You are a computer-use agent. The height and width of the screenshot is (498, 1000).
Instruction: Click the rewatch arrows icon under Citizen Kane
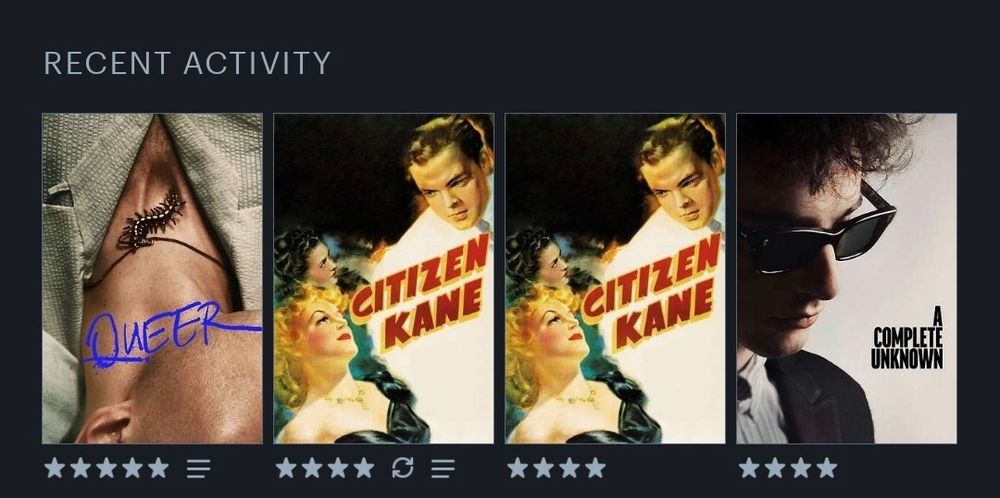pyautogui.click(x=402, y=468)
